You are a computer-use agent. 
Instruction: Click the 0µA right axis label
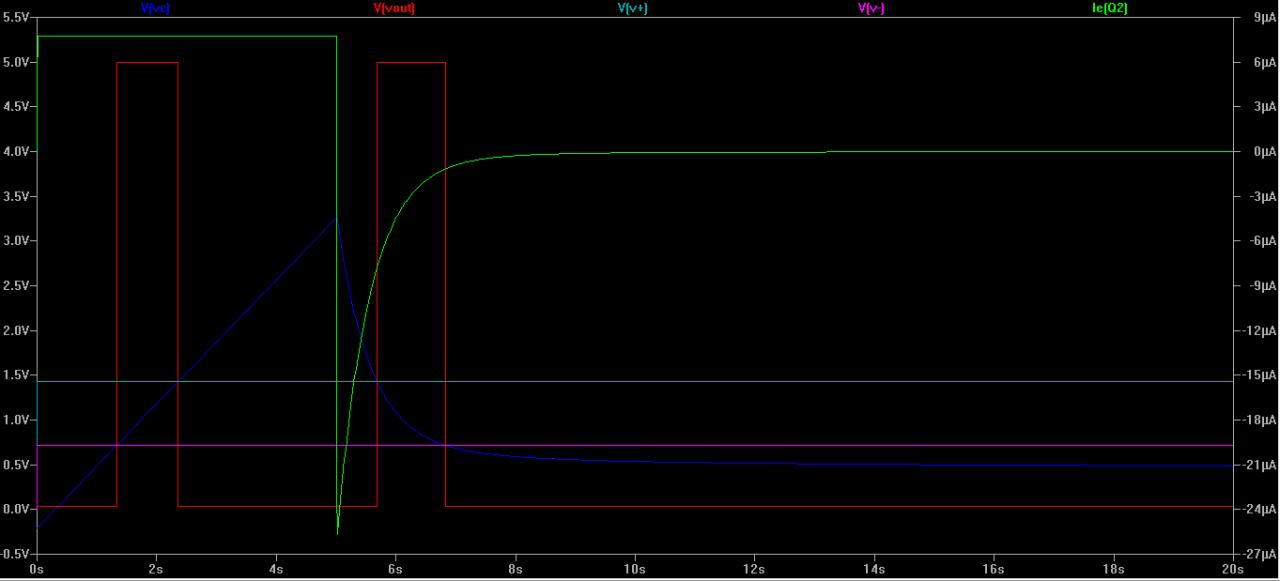point(1264,151)
